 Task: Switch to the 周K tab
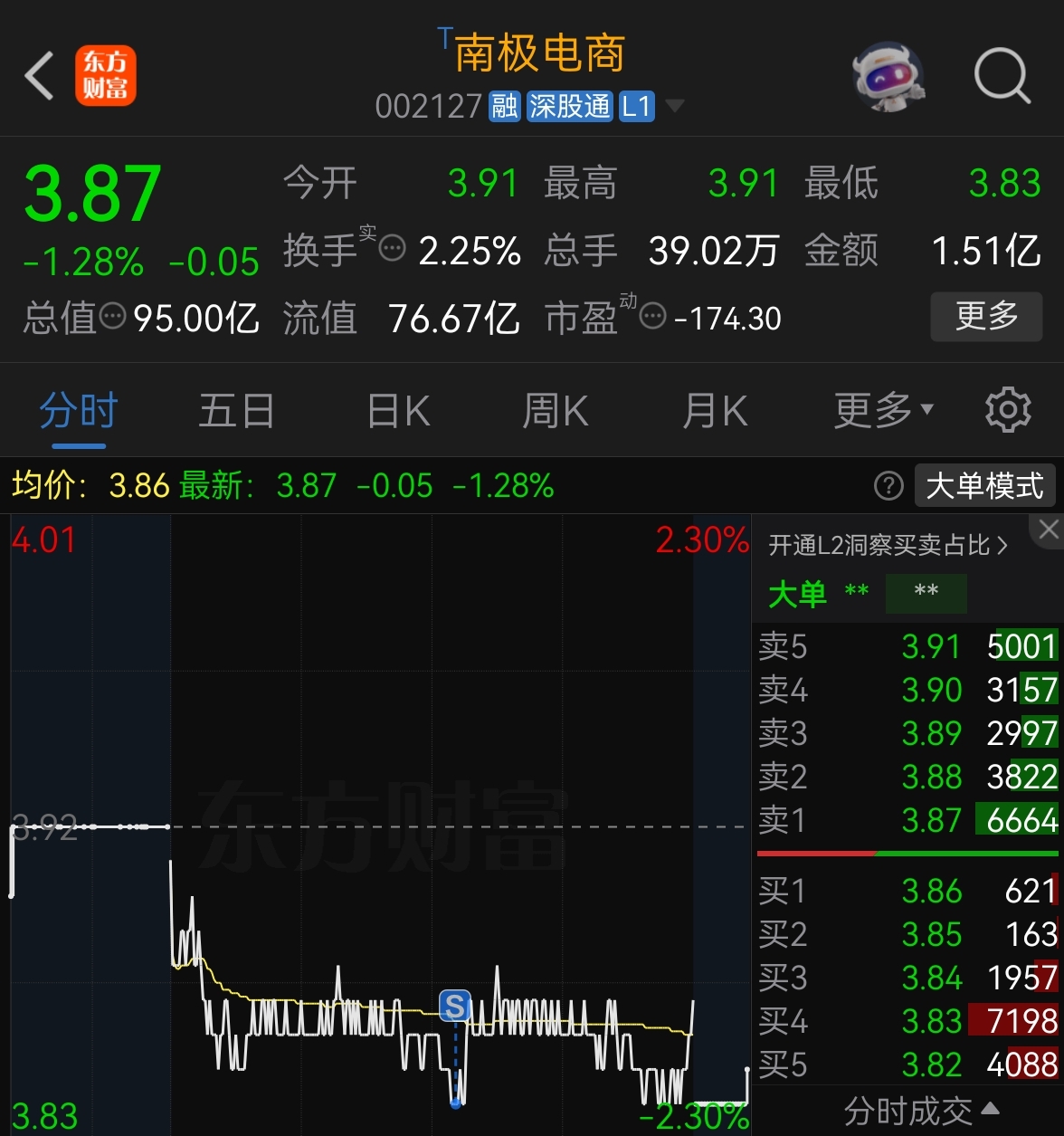pos(556,410)
